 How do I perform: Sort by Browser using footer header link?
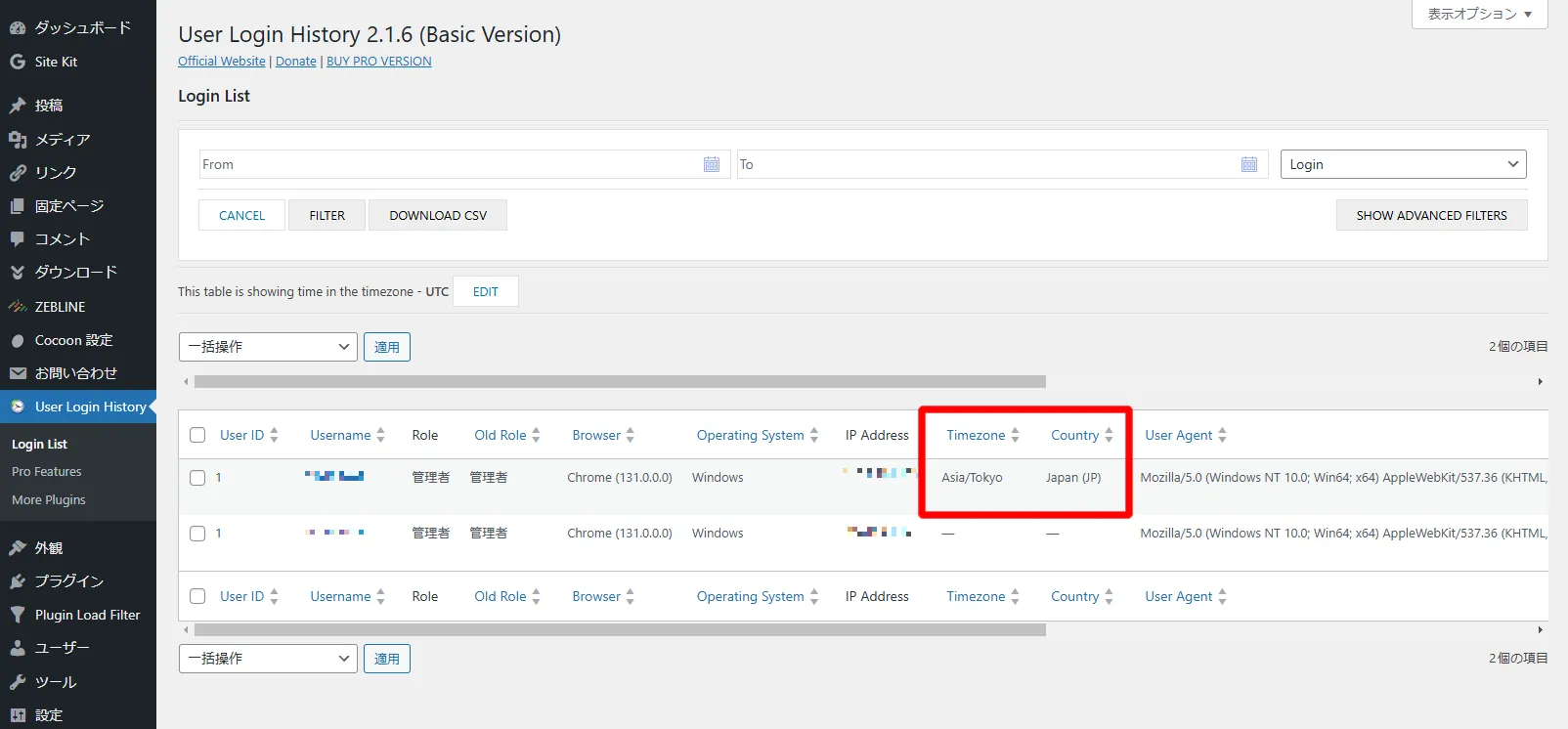point(596,596)
